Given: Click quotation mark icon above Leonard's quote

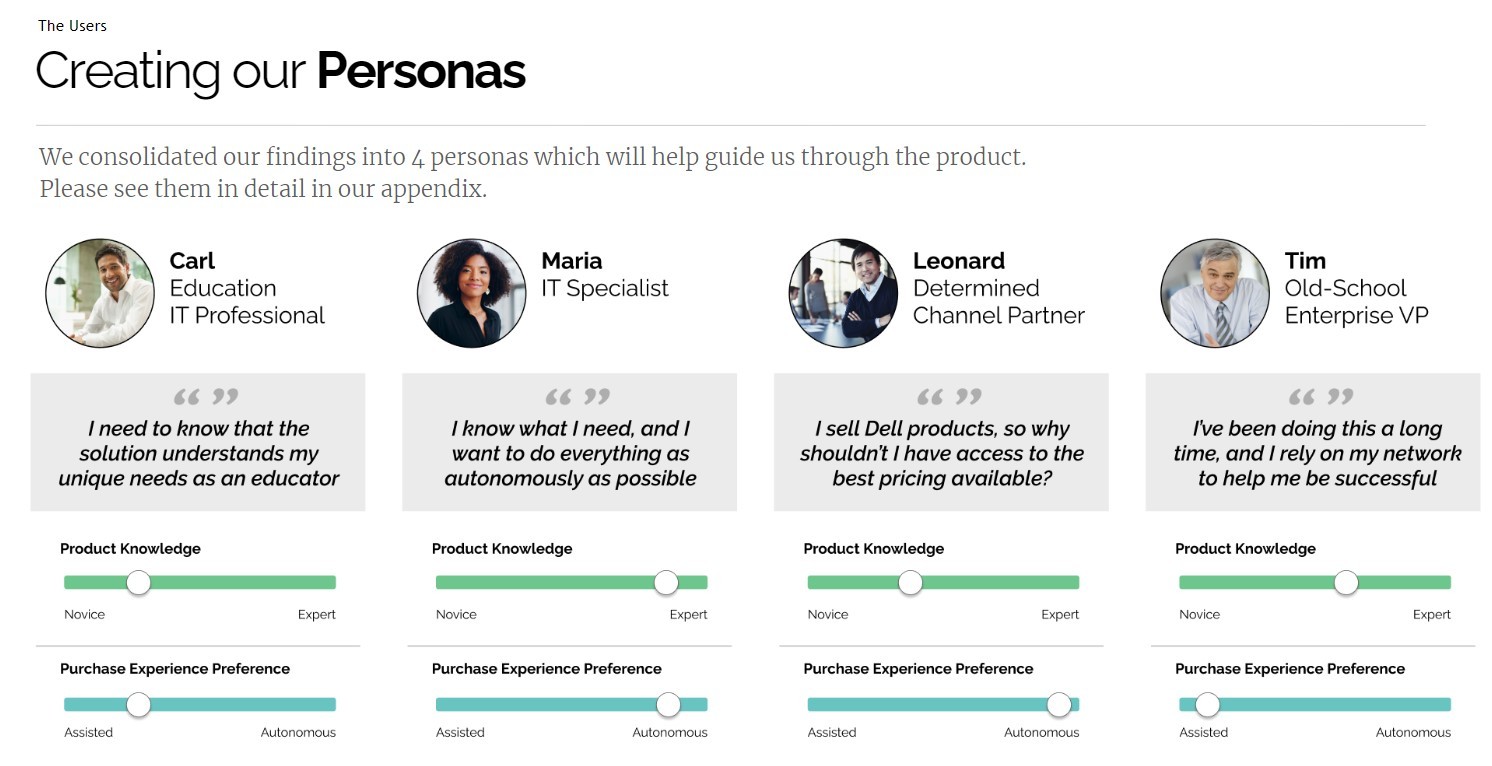Looking at the screenshot, I should pos(949,397).
